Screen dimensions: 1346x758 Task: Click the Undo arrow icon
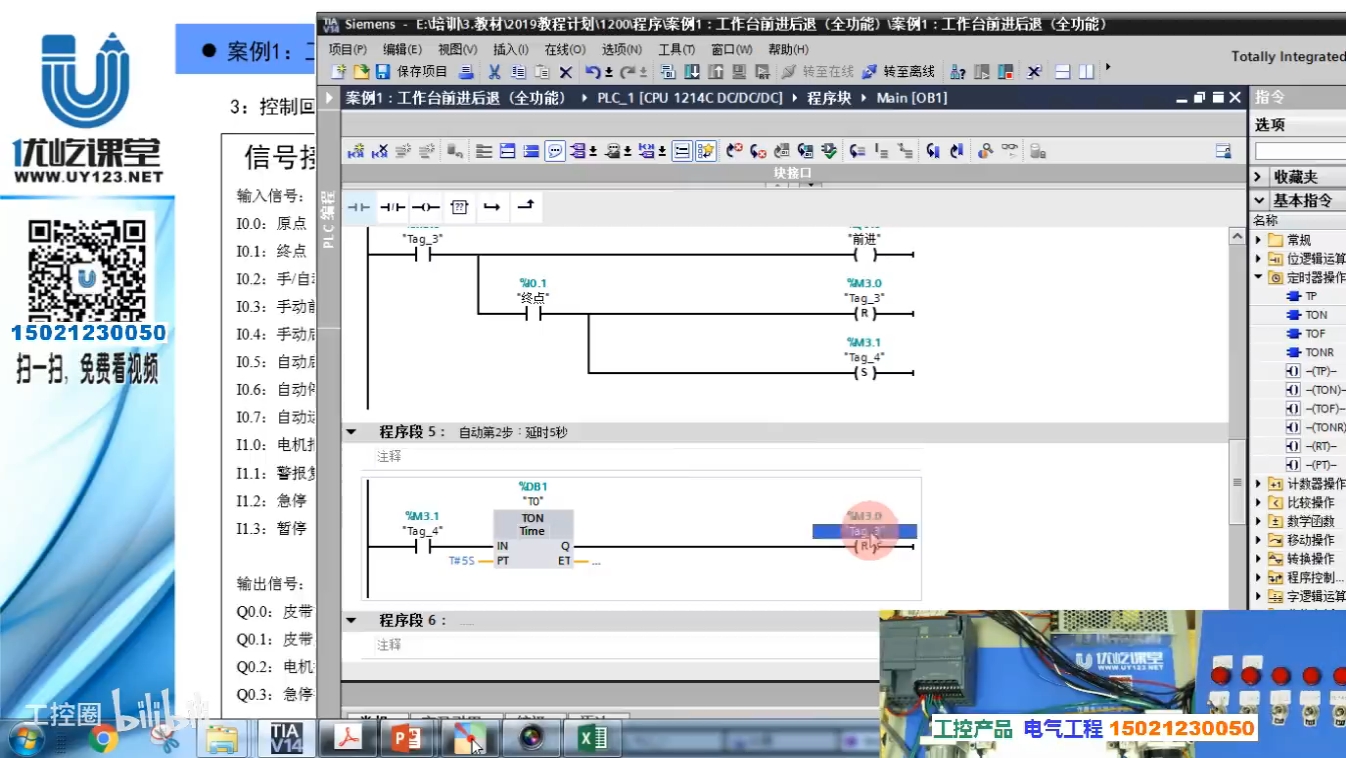(592, 72)
